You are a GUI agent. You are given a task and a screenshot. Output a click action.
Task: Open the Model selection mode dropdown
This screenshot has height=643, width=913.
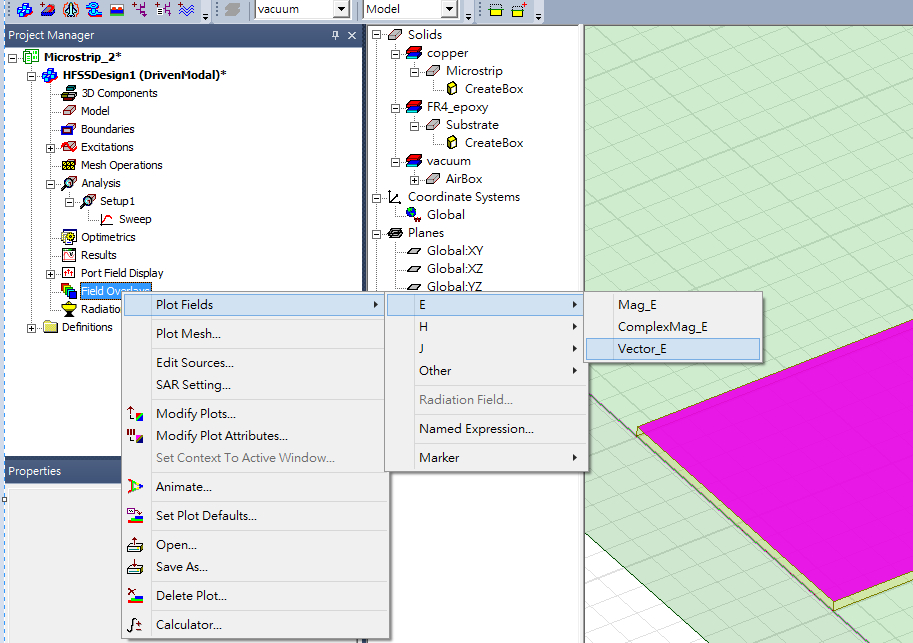(448, 9)
